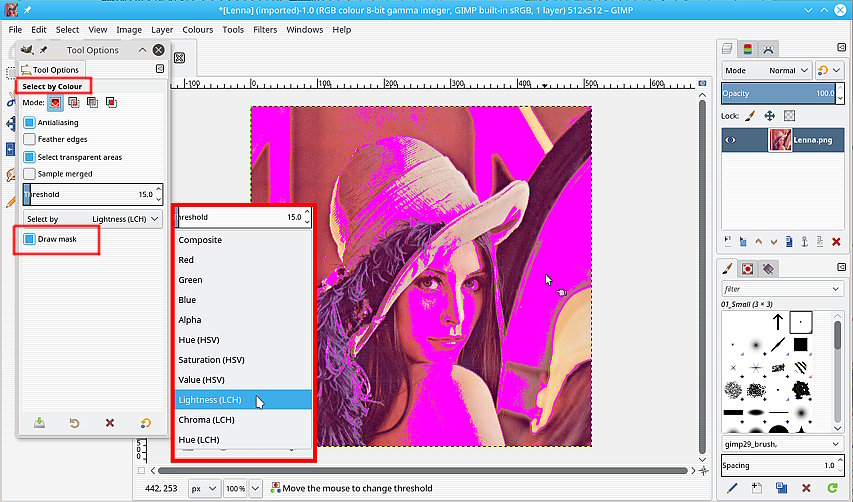Choose Composite from the Select by list
The width and height of the screenshot is (853, 502).
click(243, 240)
